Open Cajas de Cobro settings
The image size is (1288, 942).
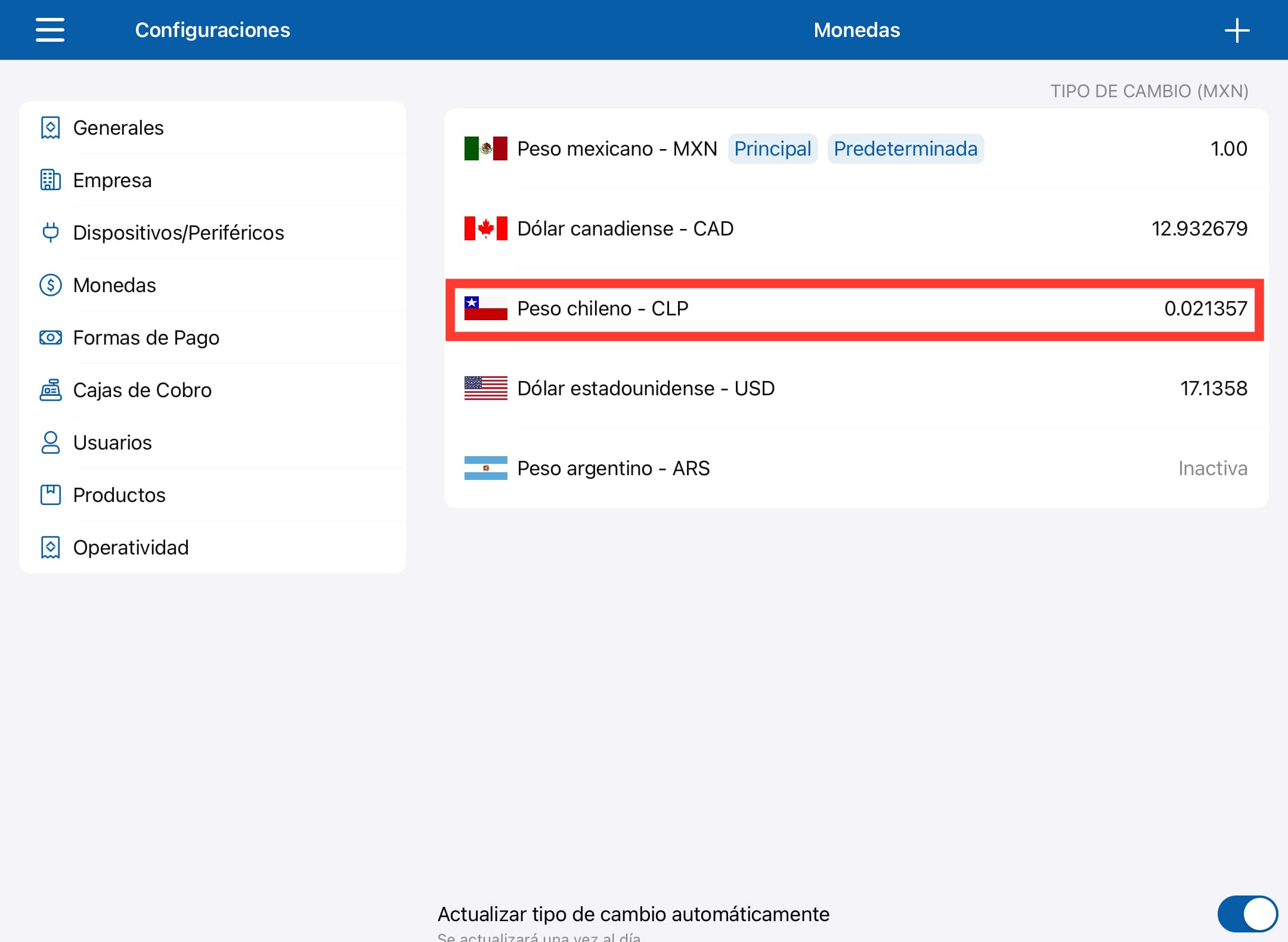[x=213, y=390]
